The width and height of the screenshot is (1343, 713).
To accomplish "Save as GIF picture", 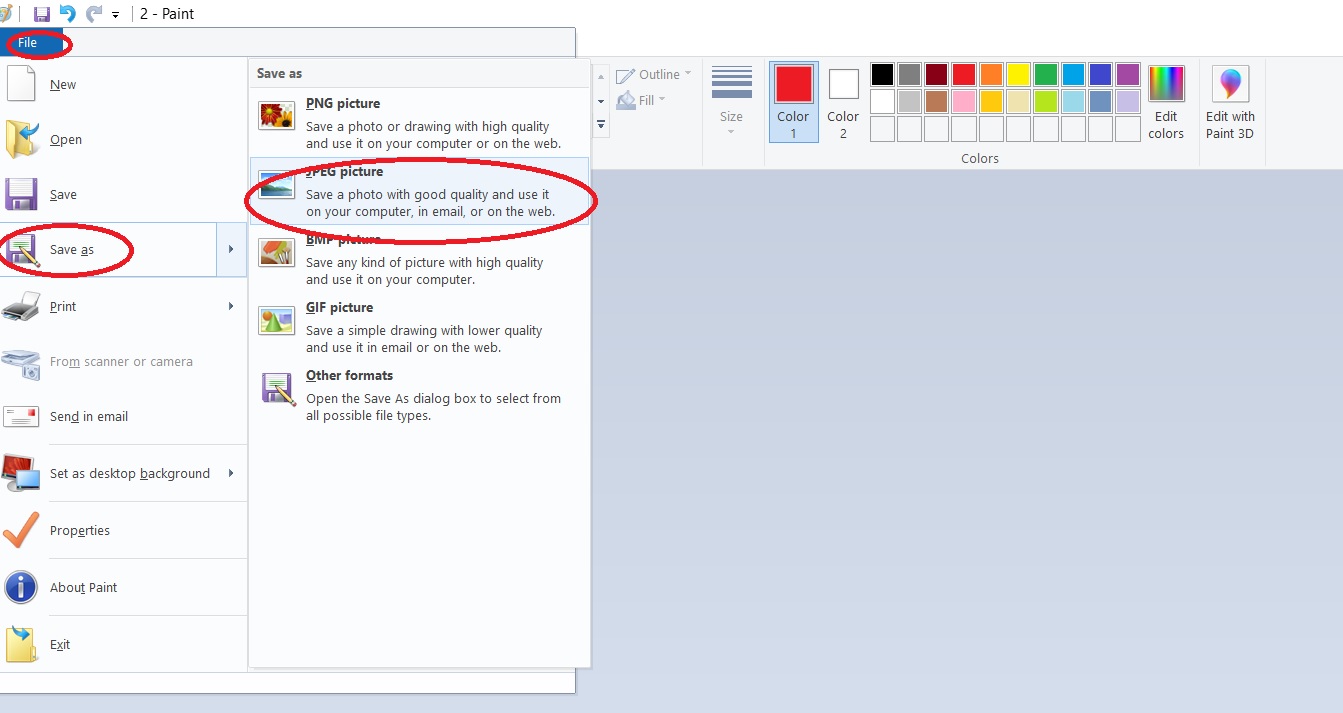I will point(419,326).
